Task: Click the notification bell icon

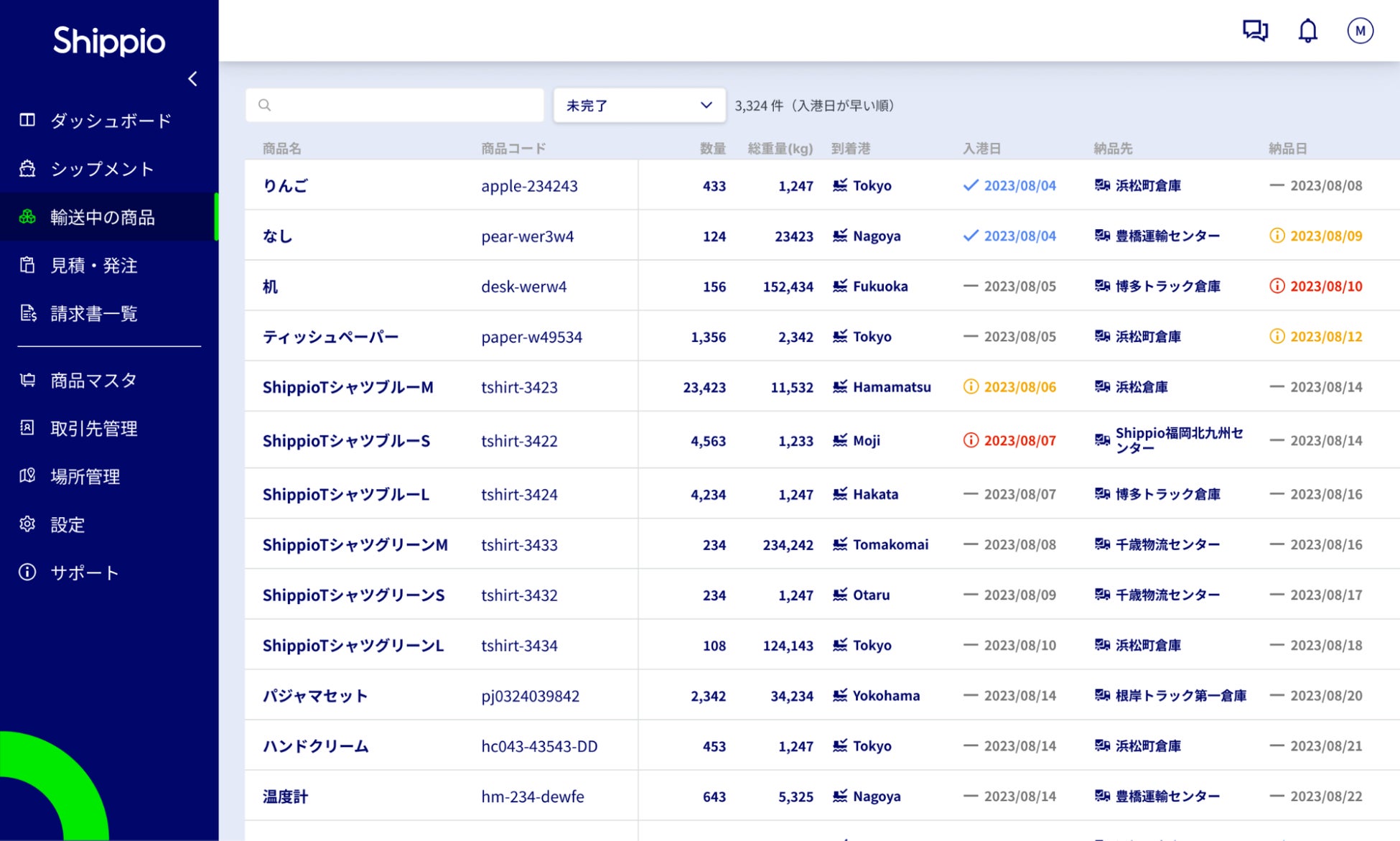Action: click(1307, 31)
